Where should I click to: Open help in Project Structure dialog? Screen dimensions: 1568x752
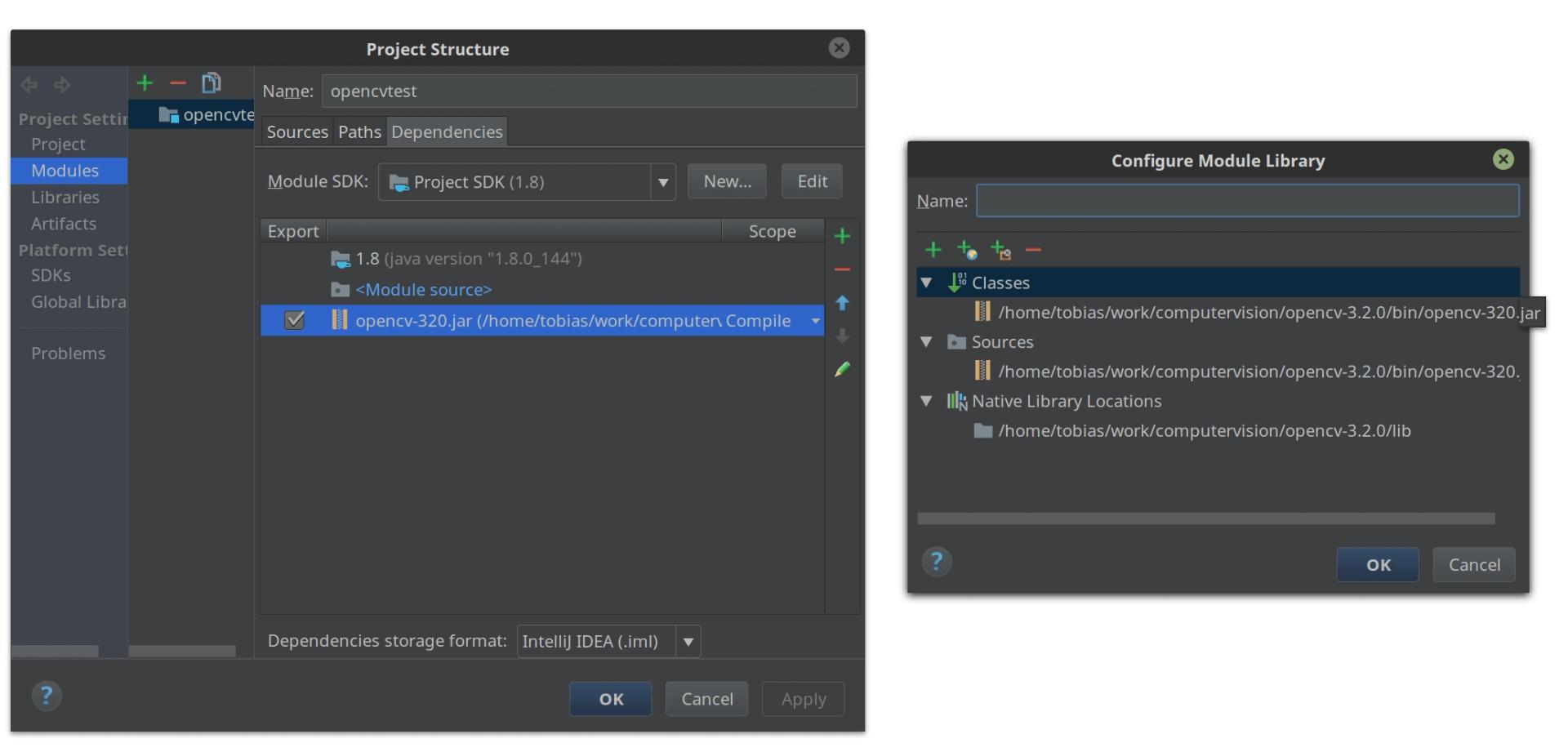pos(47,696)
